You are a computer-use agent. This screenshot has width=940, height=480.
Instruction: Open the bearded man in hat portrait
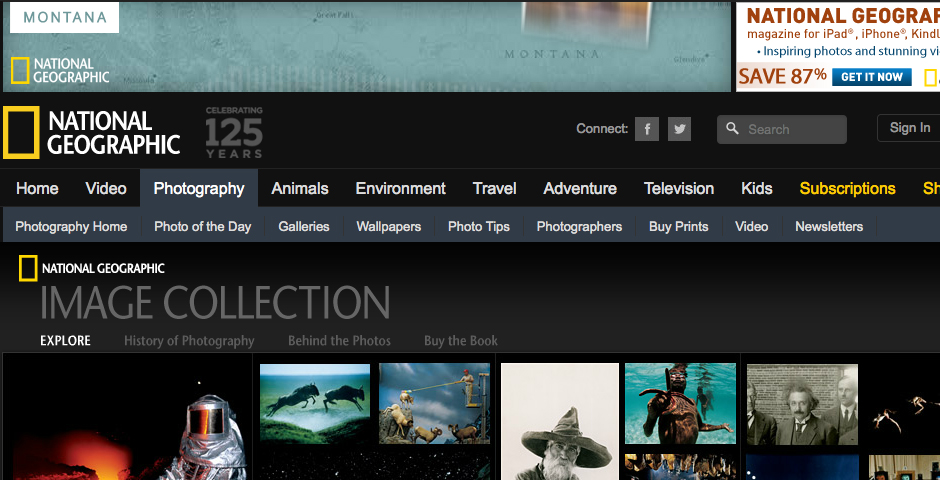tap(560, 421)
